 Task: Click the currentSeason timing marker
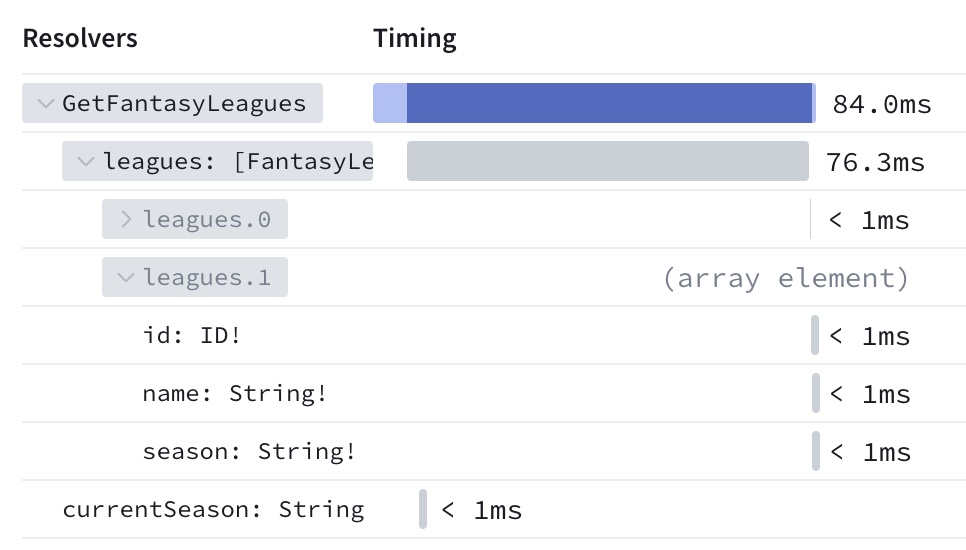423,509
